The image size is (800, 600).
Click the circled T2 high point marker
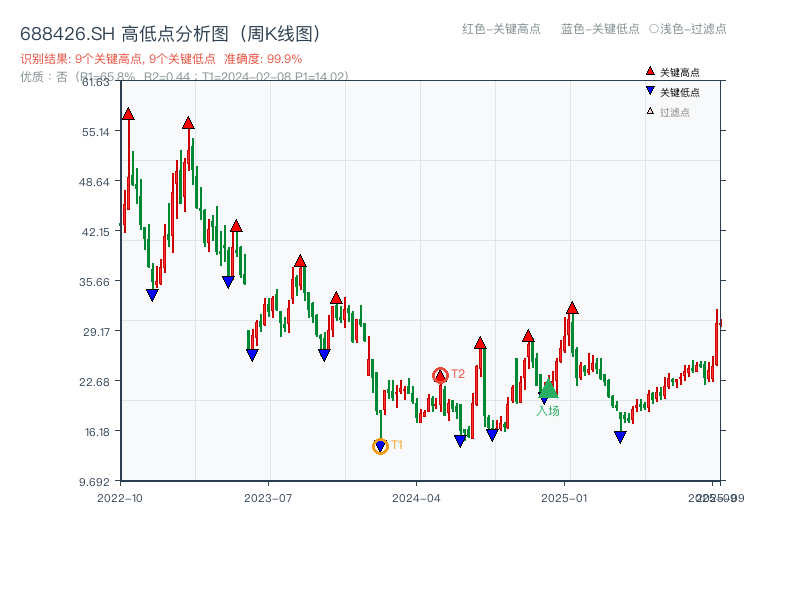coord(440,374)
